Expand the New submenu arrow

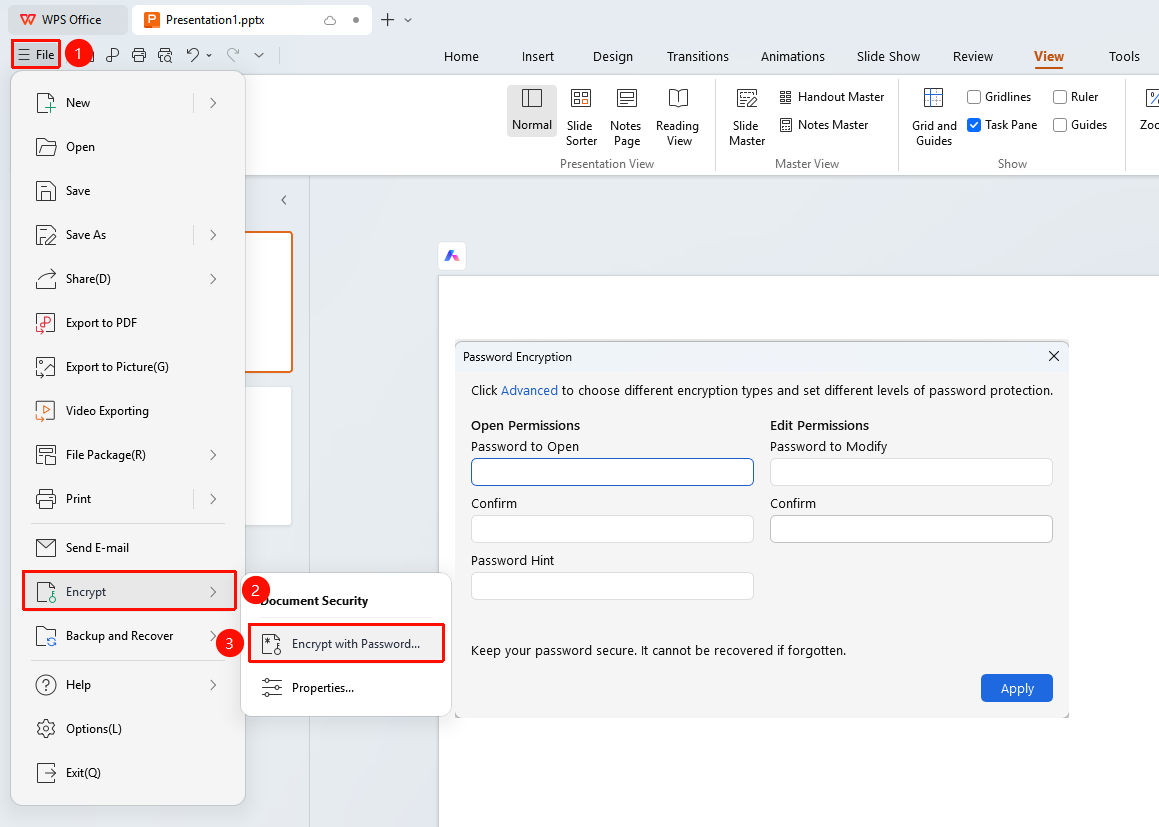[213, 103]
